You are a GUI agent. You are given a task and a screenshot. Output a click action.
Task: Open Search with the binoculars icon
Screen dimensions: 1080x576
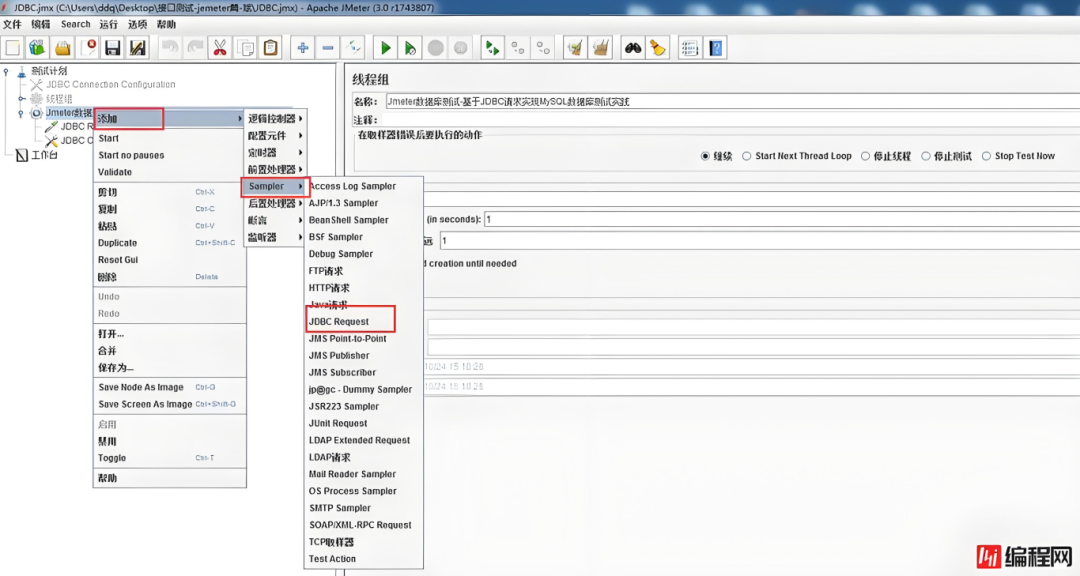pos(633,48)
